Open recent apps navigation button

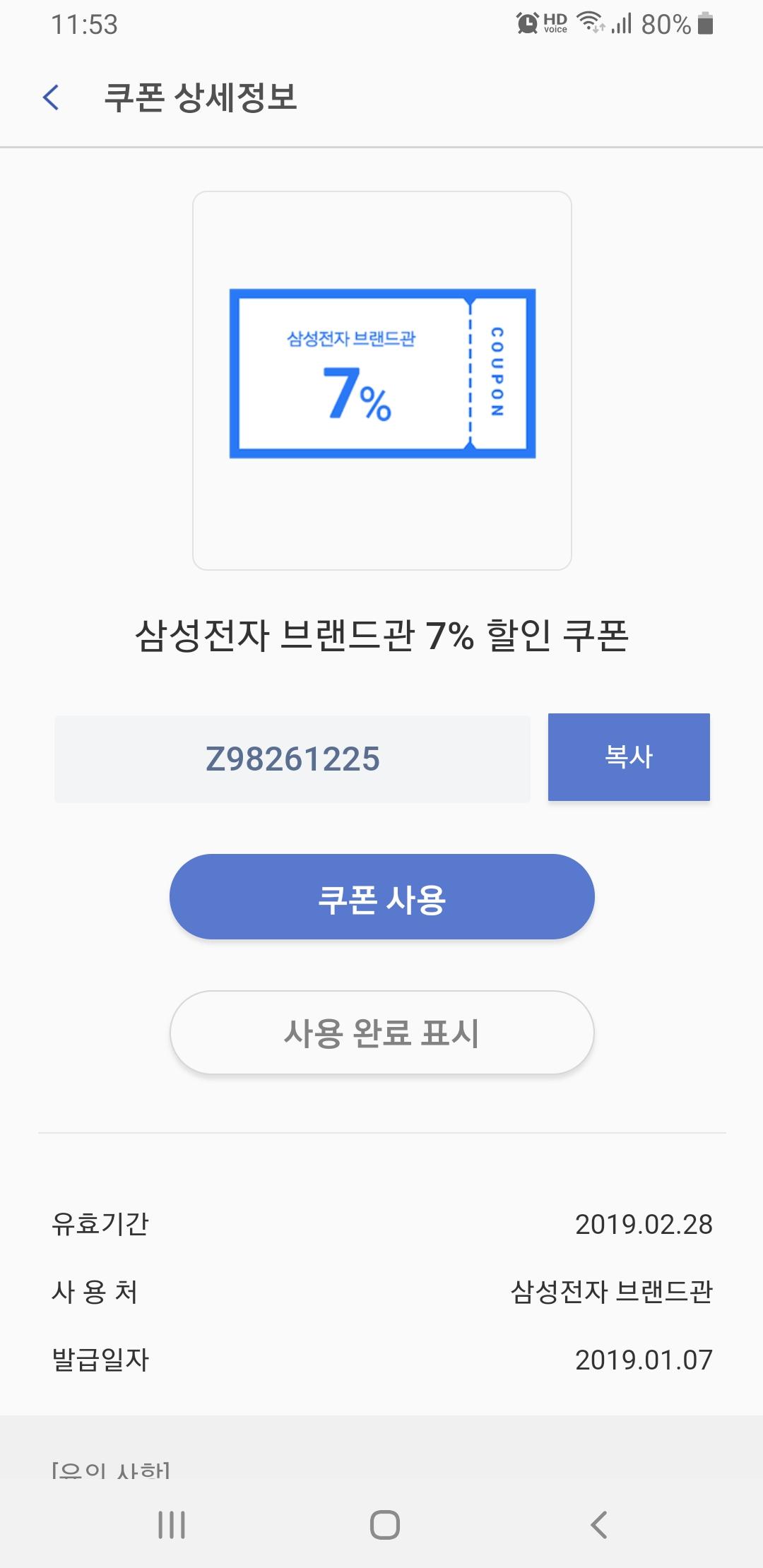pyautogui.click(x=172, y=1525)
